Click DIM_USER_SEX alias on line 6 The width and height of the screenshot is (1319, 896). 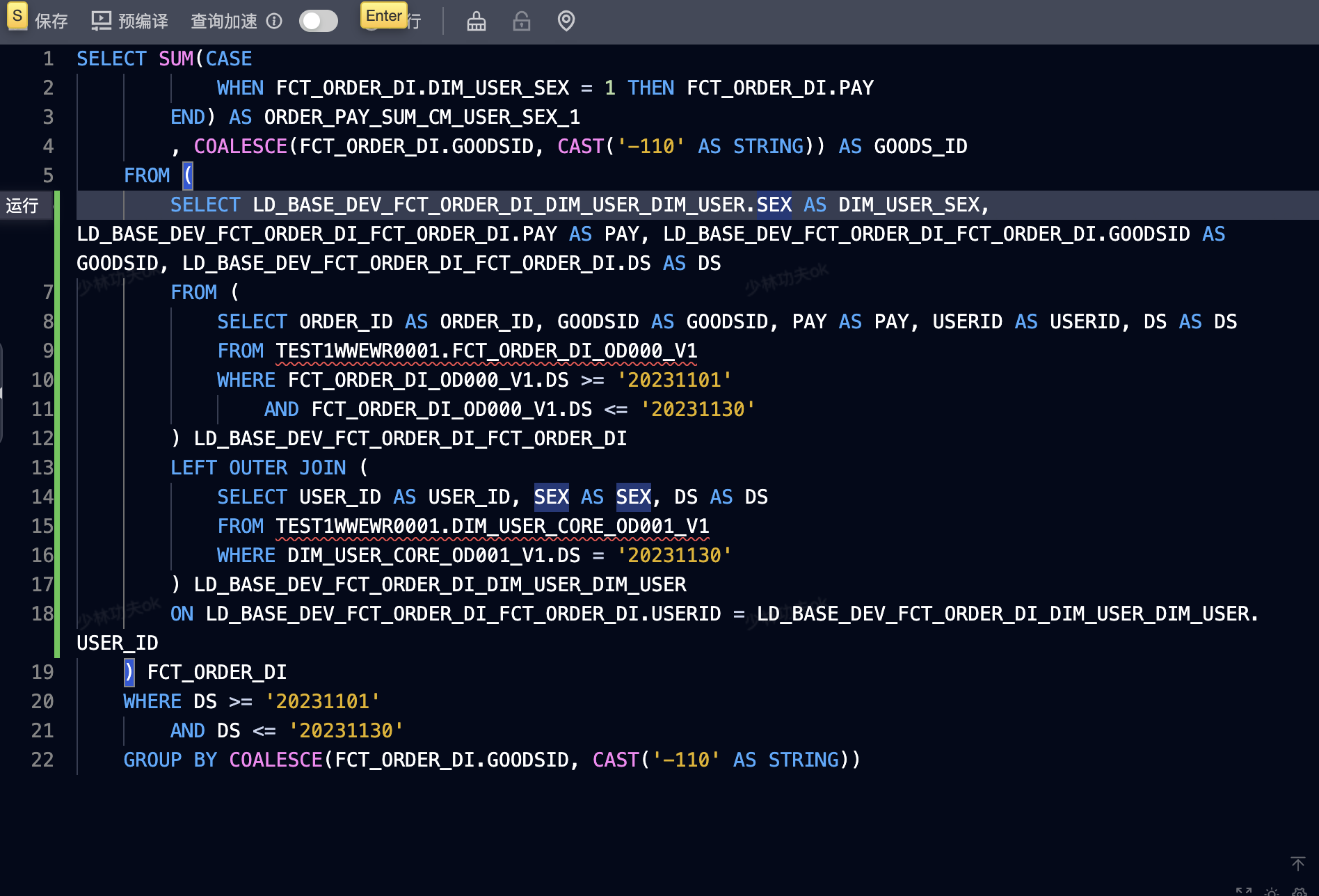click(909, 205)
